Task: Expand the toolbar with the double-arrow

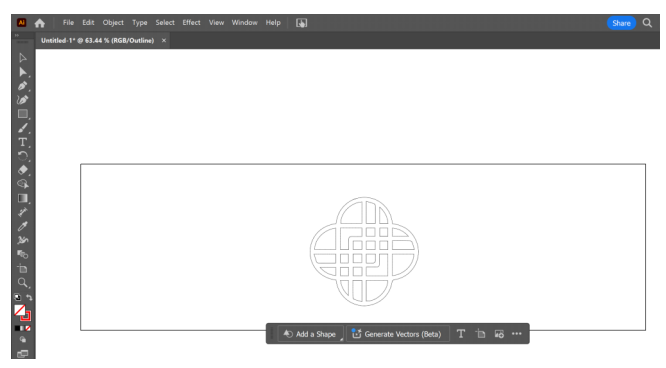Action: click(17, 35)
